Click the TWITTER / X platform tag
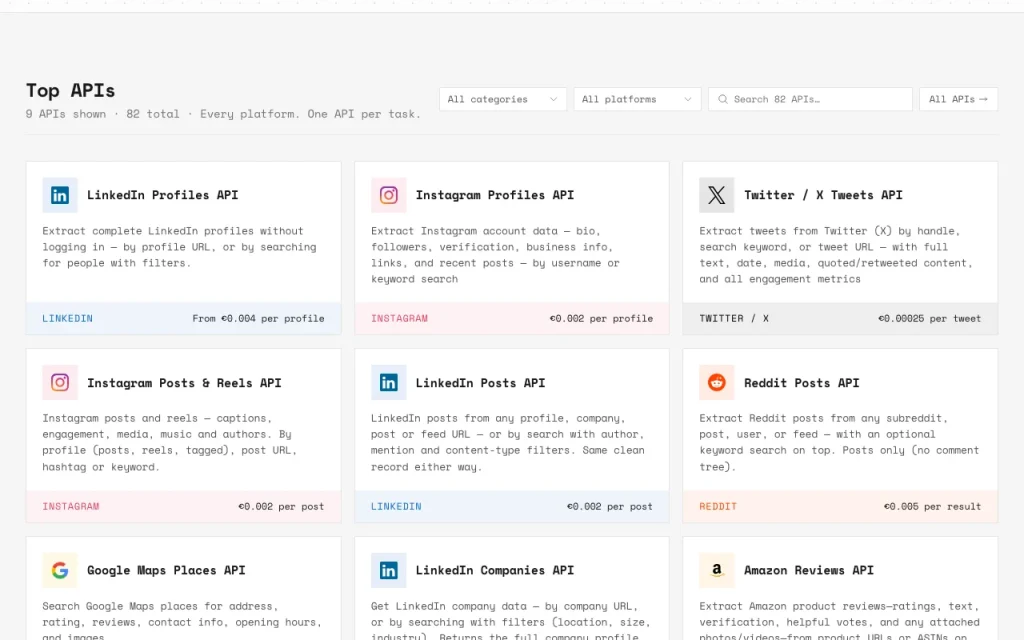This screenshot has width=1024, height=640. coord(734,319)
